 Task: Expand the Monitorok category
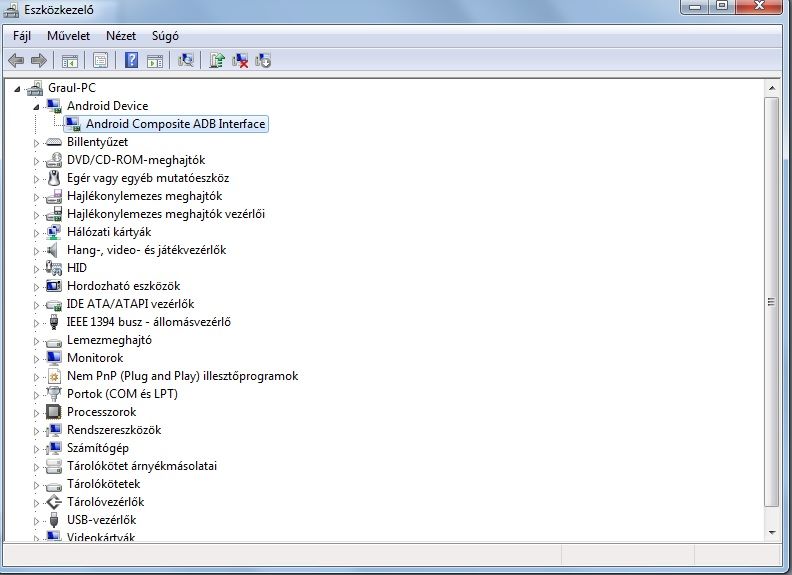pyautogui.click(x=36, y=359)
